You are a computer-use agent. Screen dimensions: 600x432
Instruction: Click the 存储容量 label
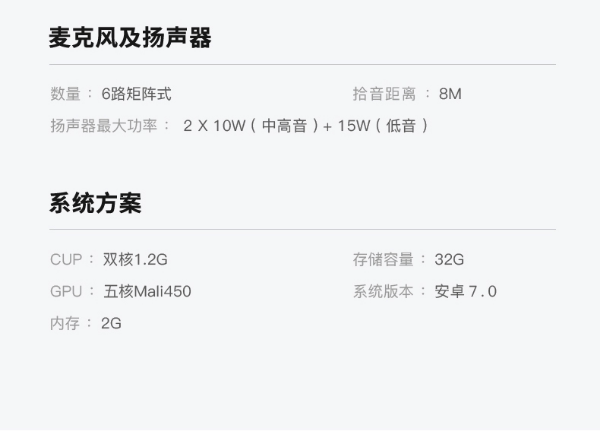point(383,260)
